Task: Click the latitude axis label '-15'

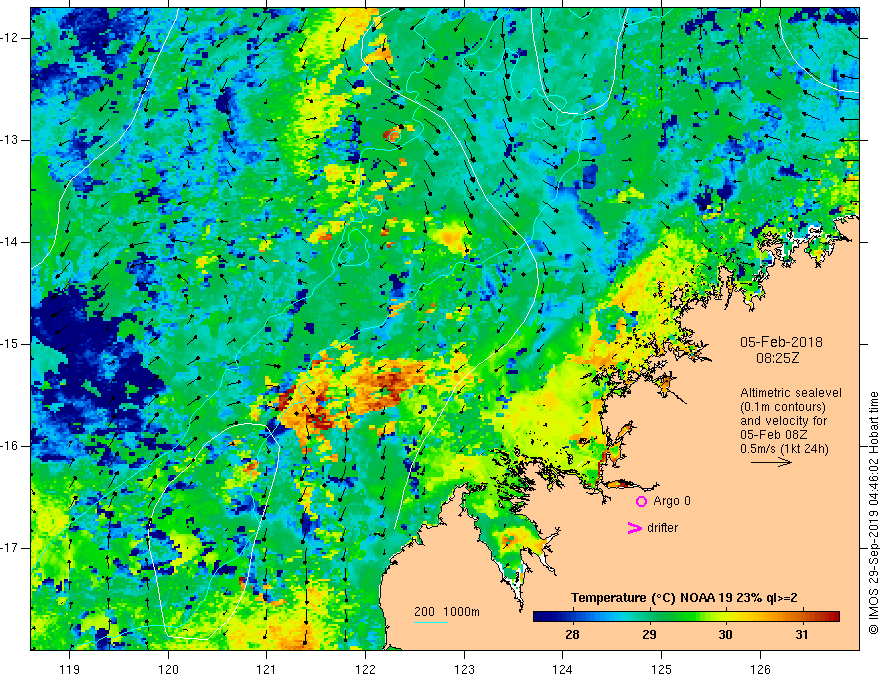Action: click(x=10, y=344)
